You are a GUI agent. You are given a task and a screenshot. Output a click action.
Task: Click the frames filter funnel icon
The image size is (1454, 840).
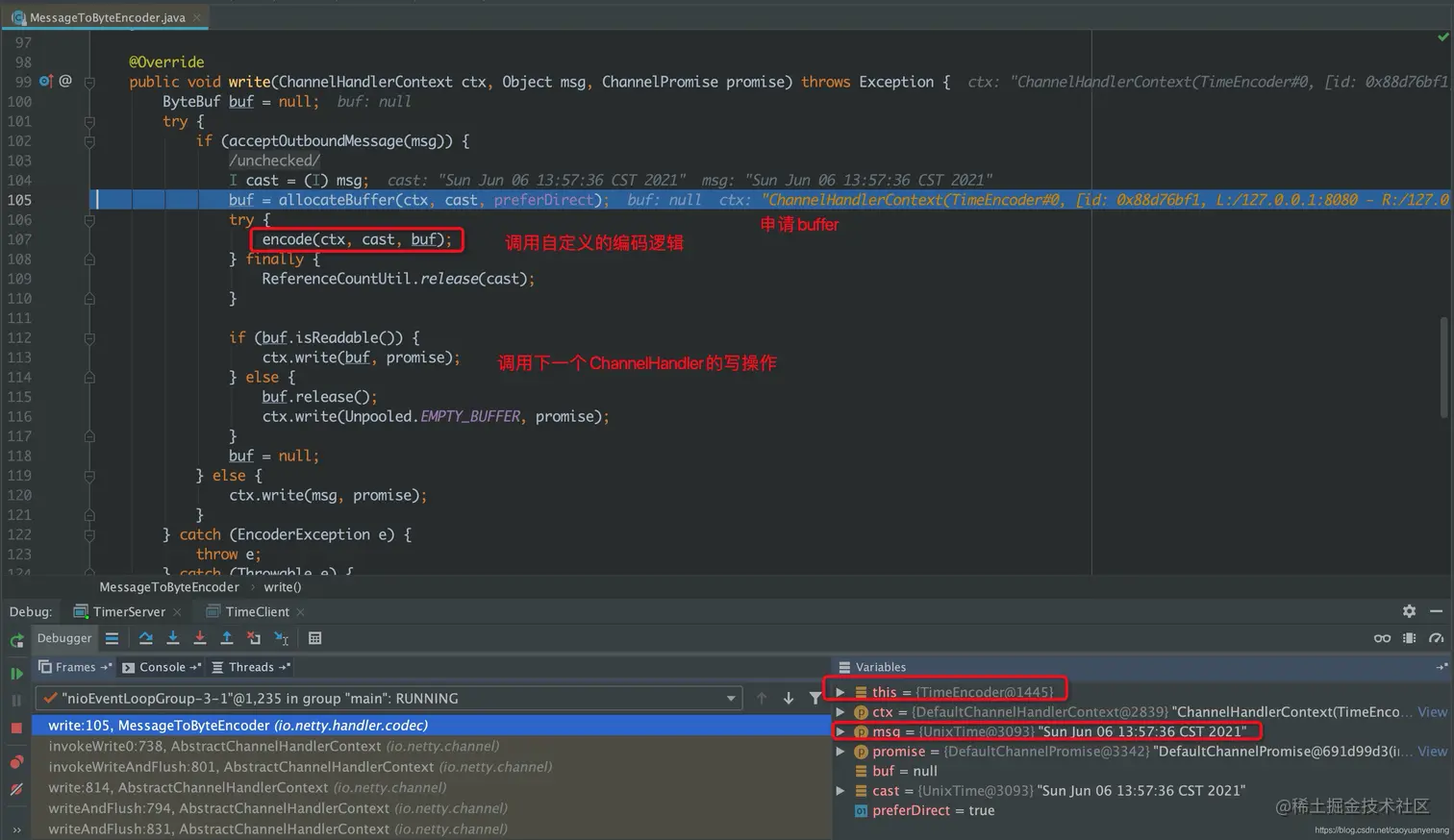[x=815, y=699]
